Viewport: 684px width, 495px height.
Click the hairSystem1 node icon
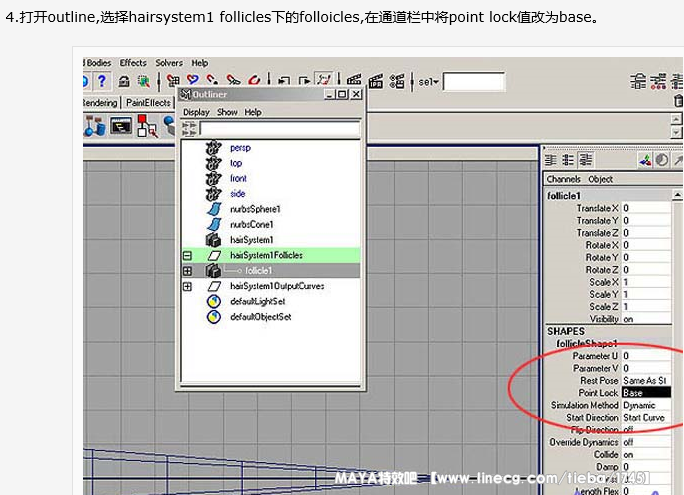pyautogui.click(x=213, y=240)
